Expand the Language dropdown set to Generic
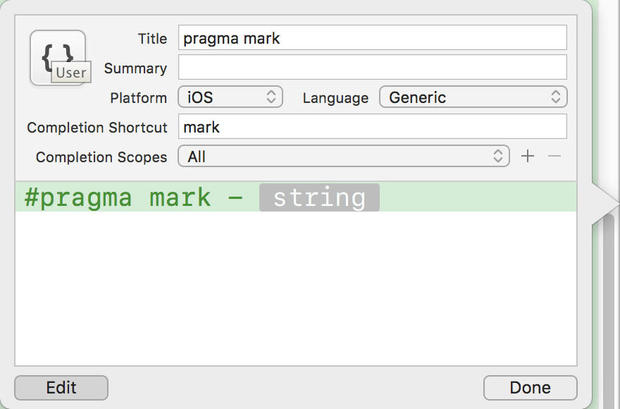 (x=473, y=97)
